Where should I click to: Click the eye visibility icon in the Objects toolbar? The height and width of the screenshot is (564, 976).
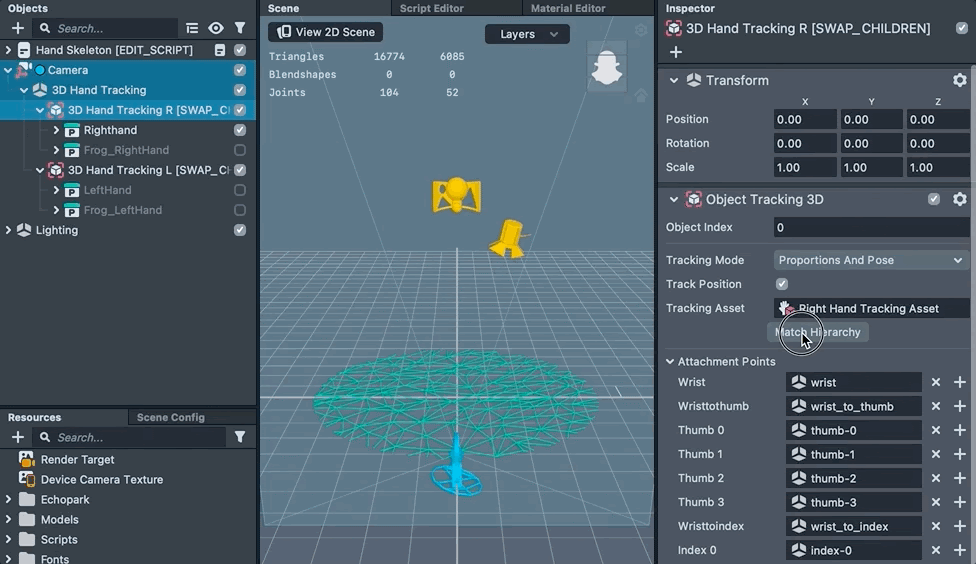(216, 28)
